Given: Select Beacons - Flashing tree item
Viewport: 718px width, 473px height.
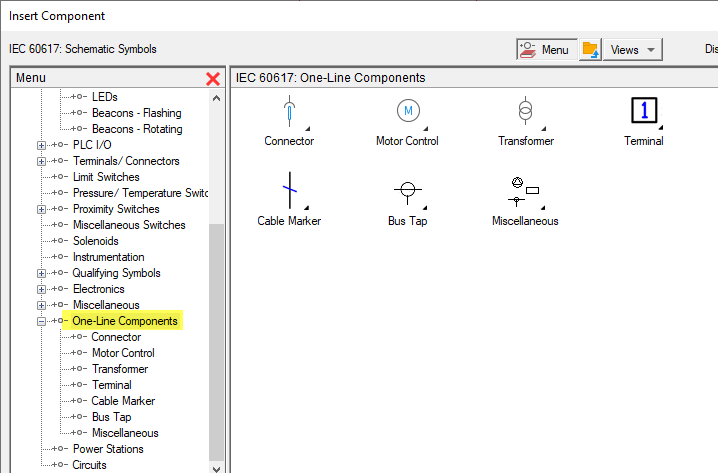Looking at the screenshot, I should (136, 113).
